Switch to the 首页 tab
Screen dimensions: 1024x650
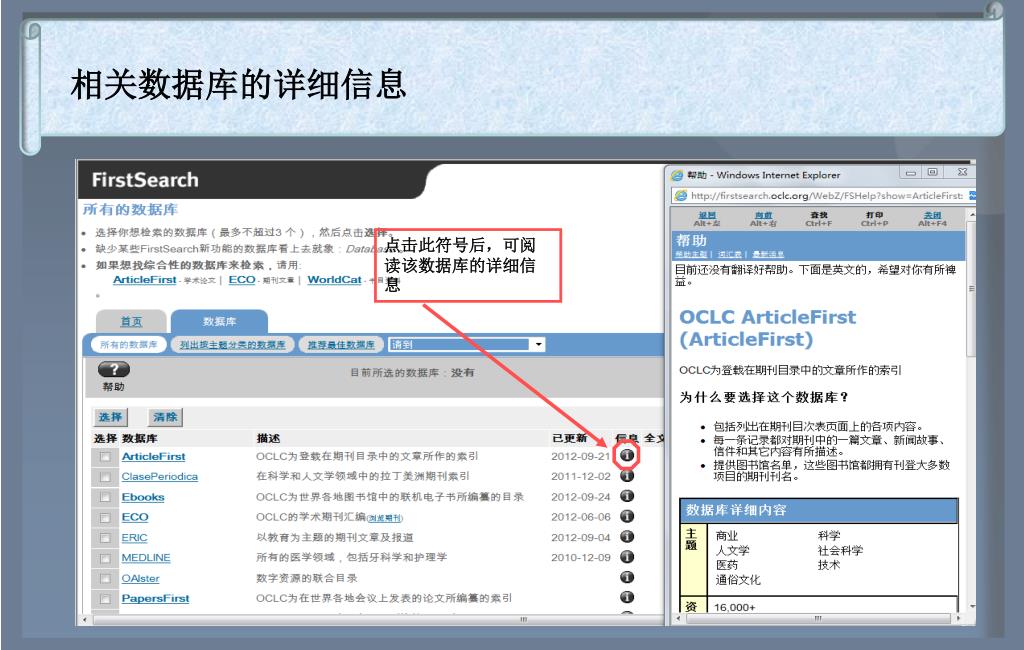[131, 321]
